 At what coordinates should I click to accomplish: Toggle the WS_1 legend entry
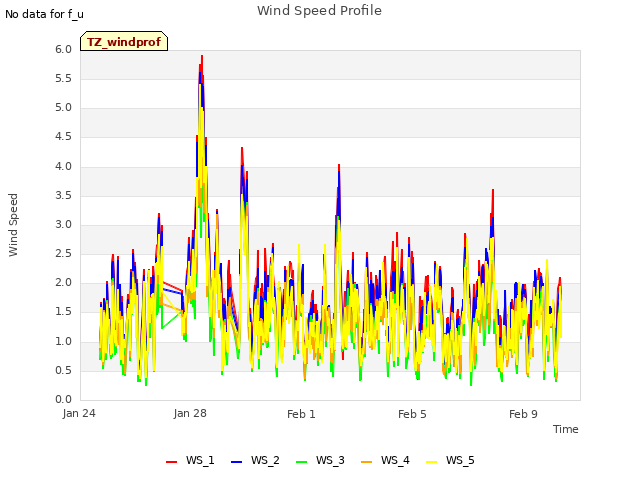pyautogui.click(x=190, y=460)
